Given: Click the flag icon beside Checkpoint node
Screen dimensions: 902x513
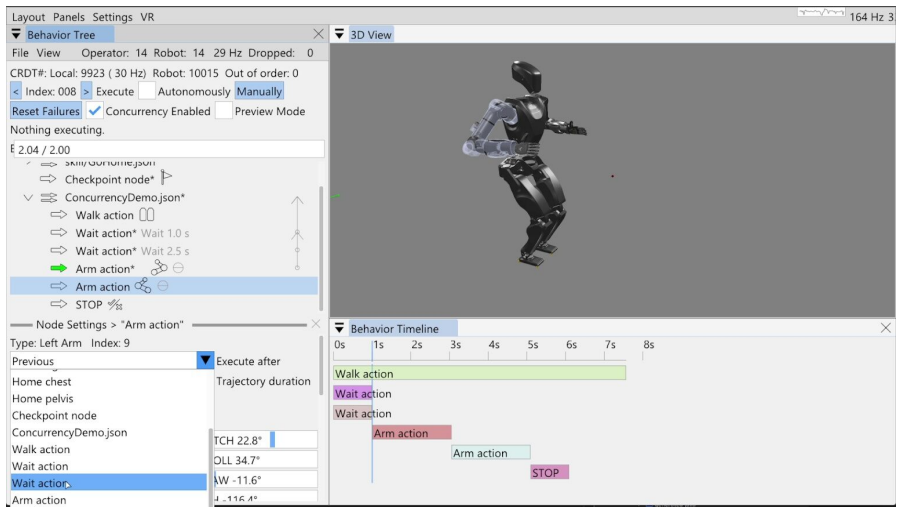Looking at the screenshot, I should 166,177.
